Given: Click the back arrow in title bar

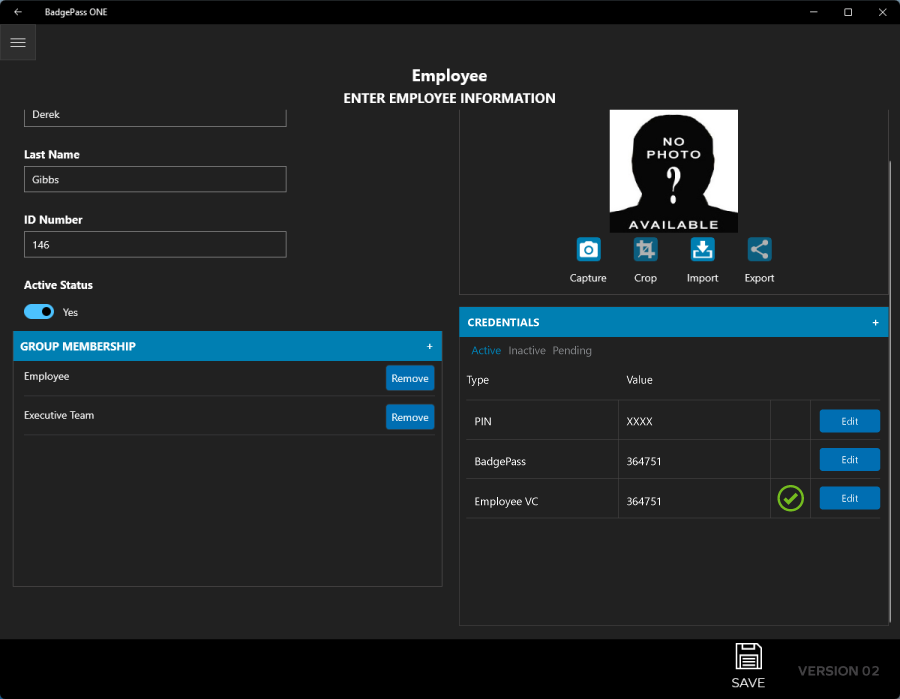Looking at the screenshot, I should [x=18, y=12].
